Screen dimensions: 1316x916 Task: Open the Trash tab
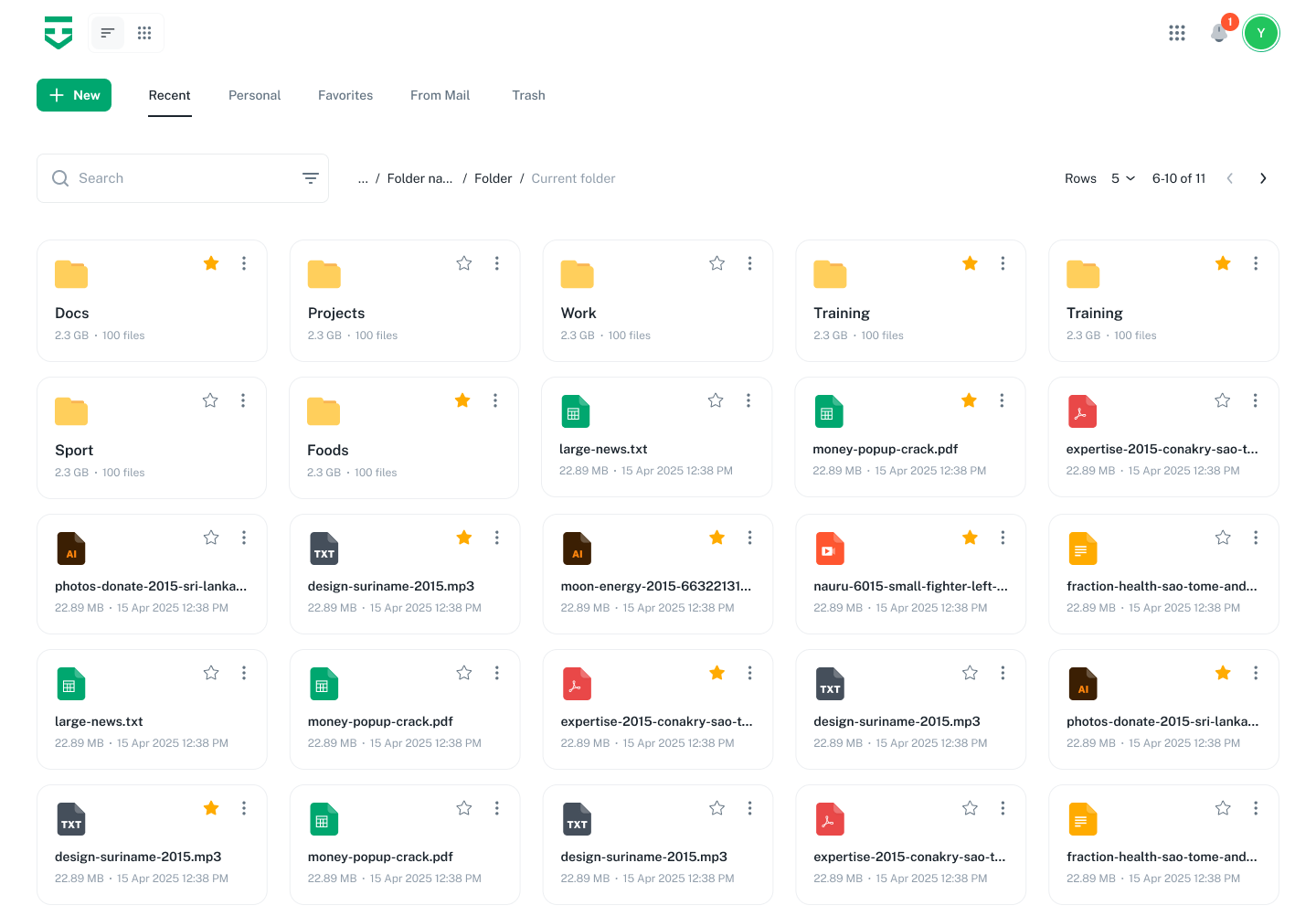(528, 95)
